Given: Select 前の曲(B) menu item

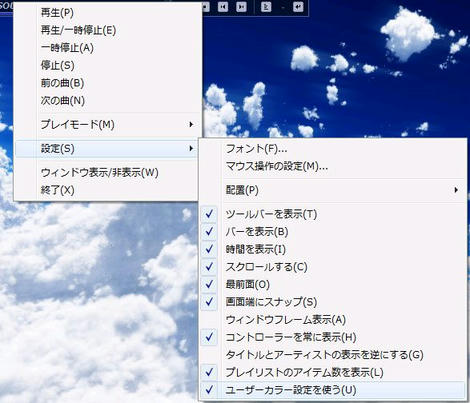Looking at the screenshot, I should pos(107,83).
